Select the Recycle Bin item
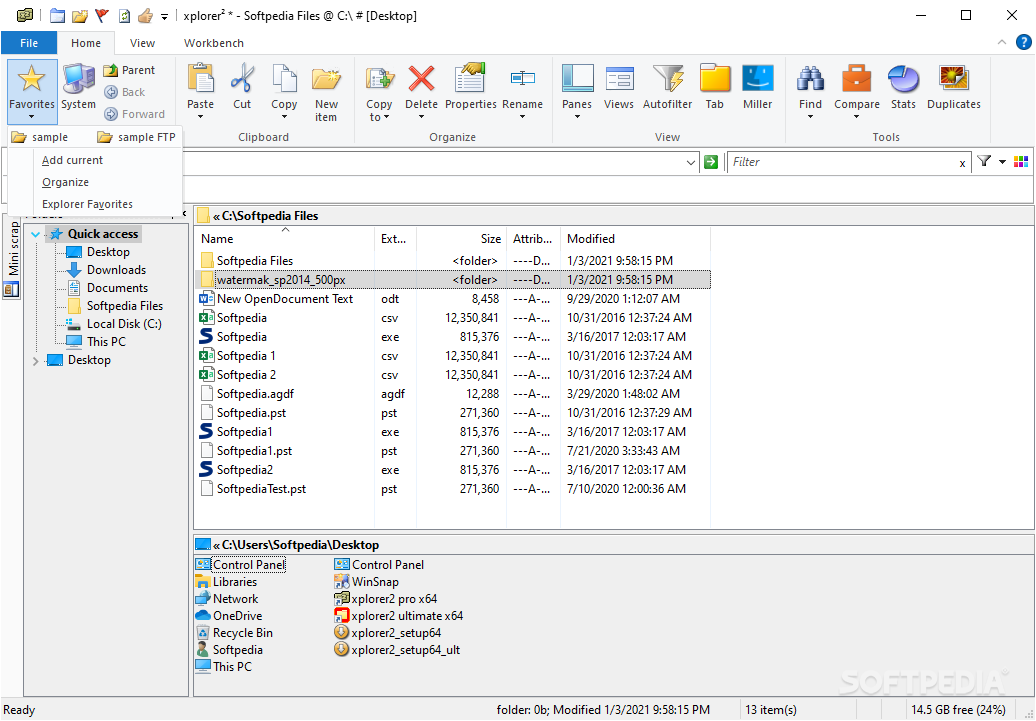 235,633
